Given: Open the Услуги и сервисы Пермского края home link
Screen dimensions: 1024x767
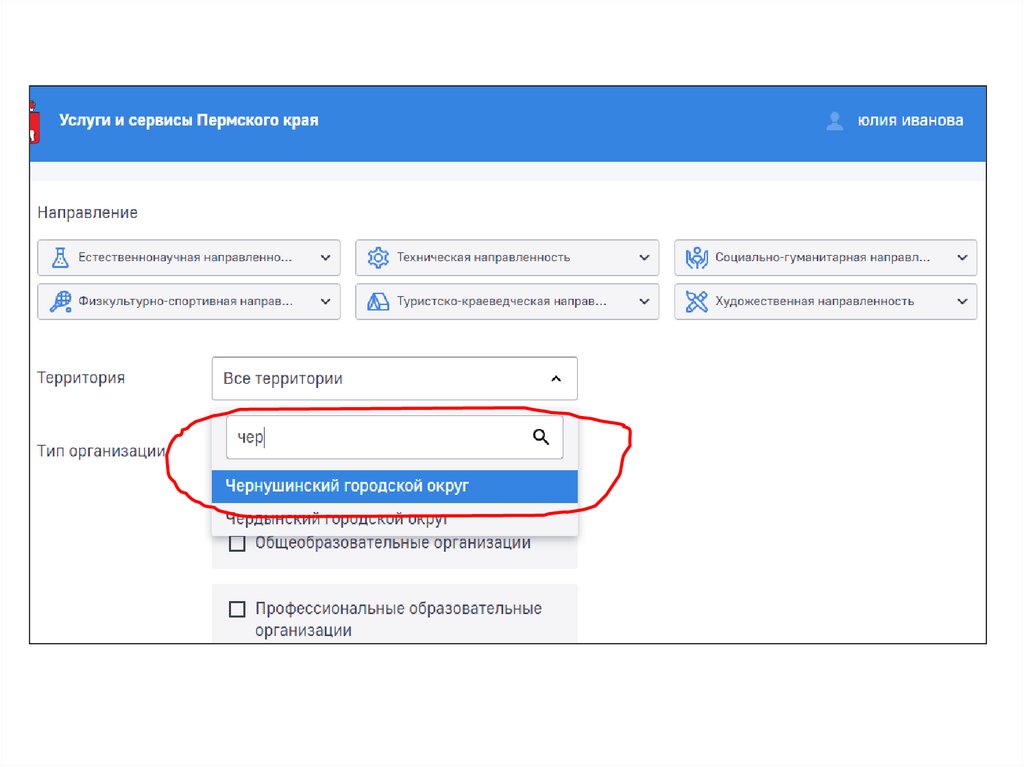Looking at the screenshot, I should tap(188, 121).
